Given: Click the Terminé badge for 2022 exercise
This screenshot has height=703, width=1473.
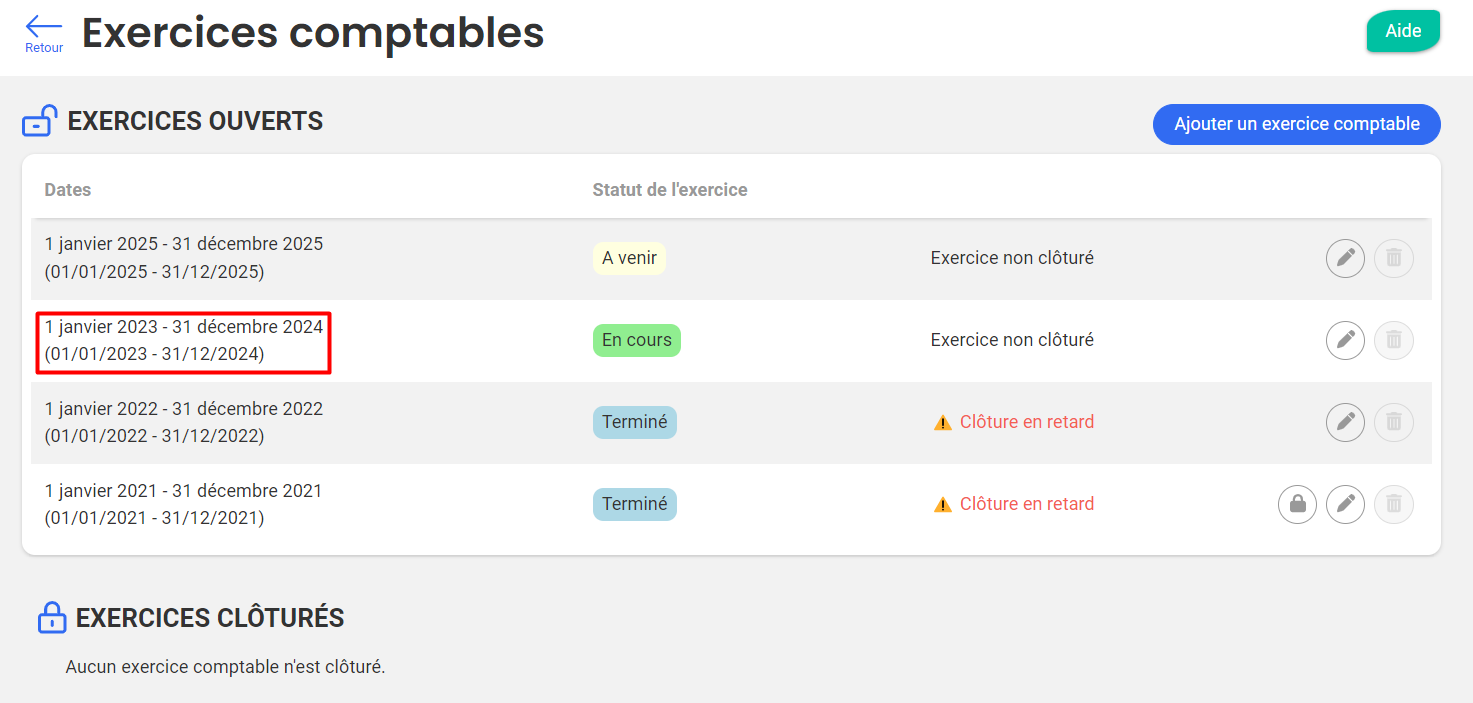Looking at the screenshot, I should tap(634, 422).
